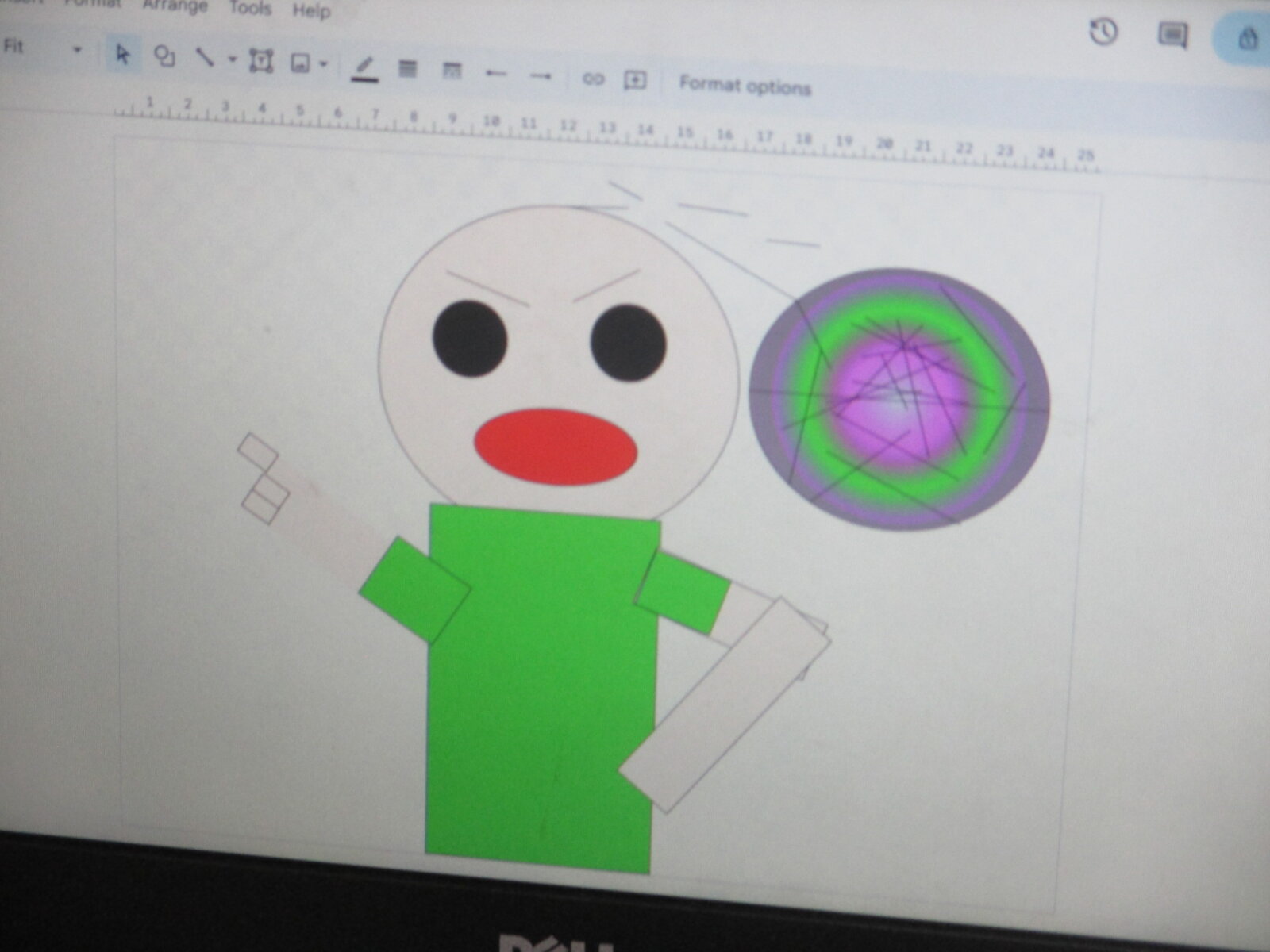Select the right black eye circle
This screenshot has height=952, width=1270.
tap(629, 343)
